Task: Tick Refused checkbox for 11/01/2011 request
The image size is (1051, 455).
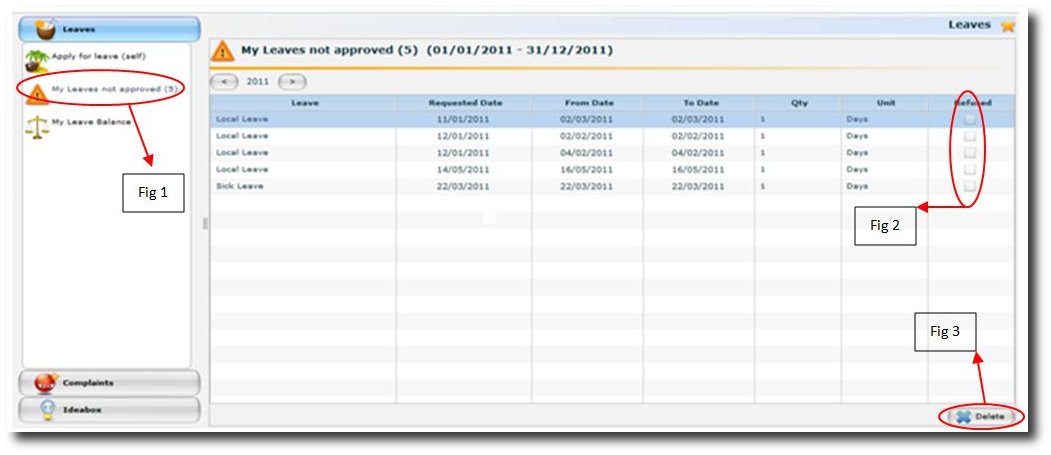Action: [970, 119]
